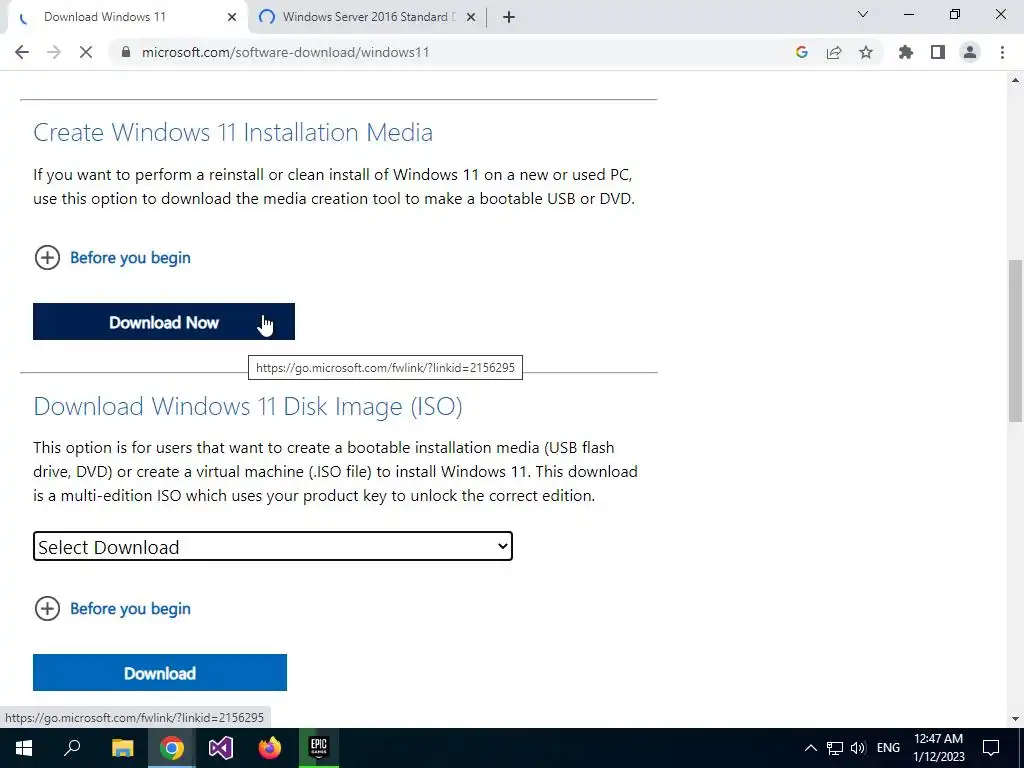The width and height of the screenshot is (1024, 768).
Task: Open File Explorer from taskbar
Action: click(x=122, y=748)
